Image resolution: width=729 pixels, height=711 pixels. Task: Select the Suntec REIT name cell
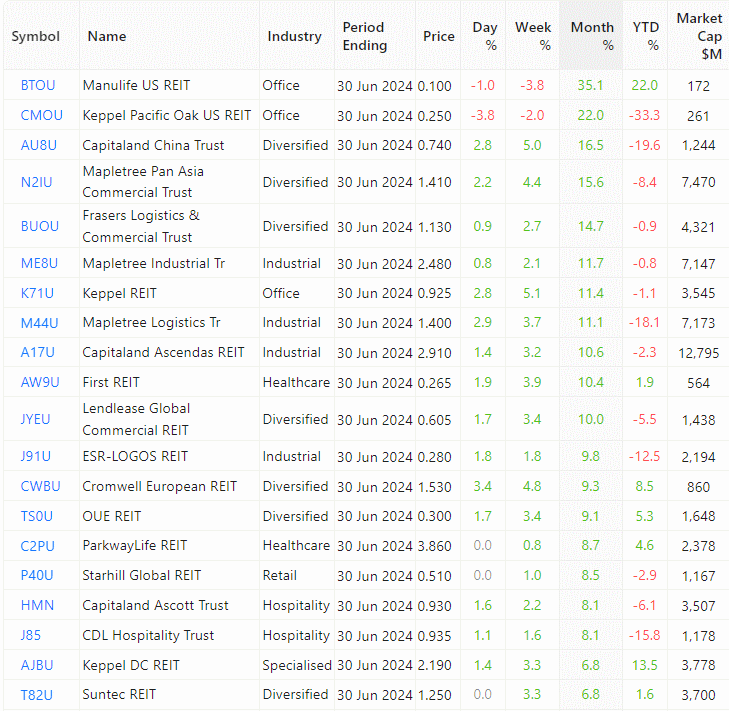119,695
